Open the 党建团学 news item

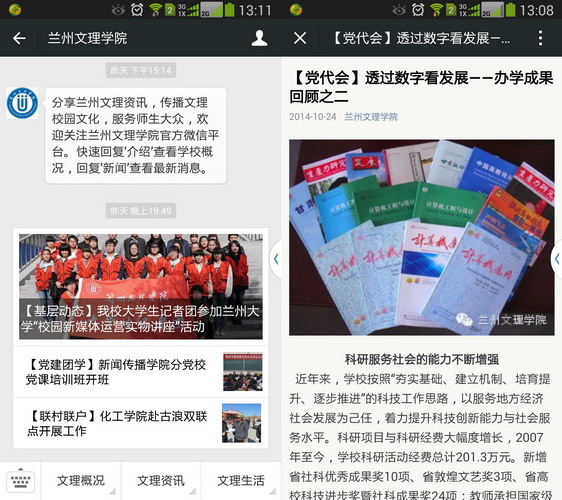pos(141,372)
